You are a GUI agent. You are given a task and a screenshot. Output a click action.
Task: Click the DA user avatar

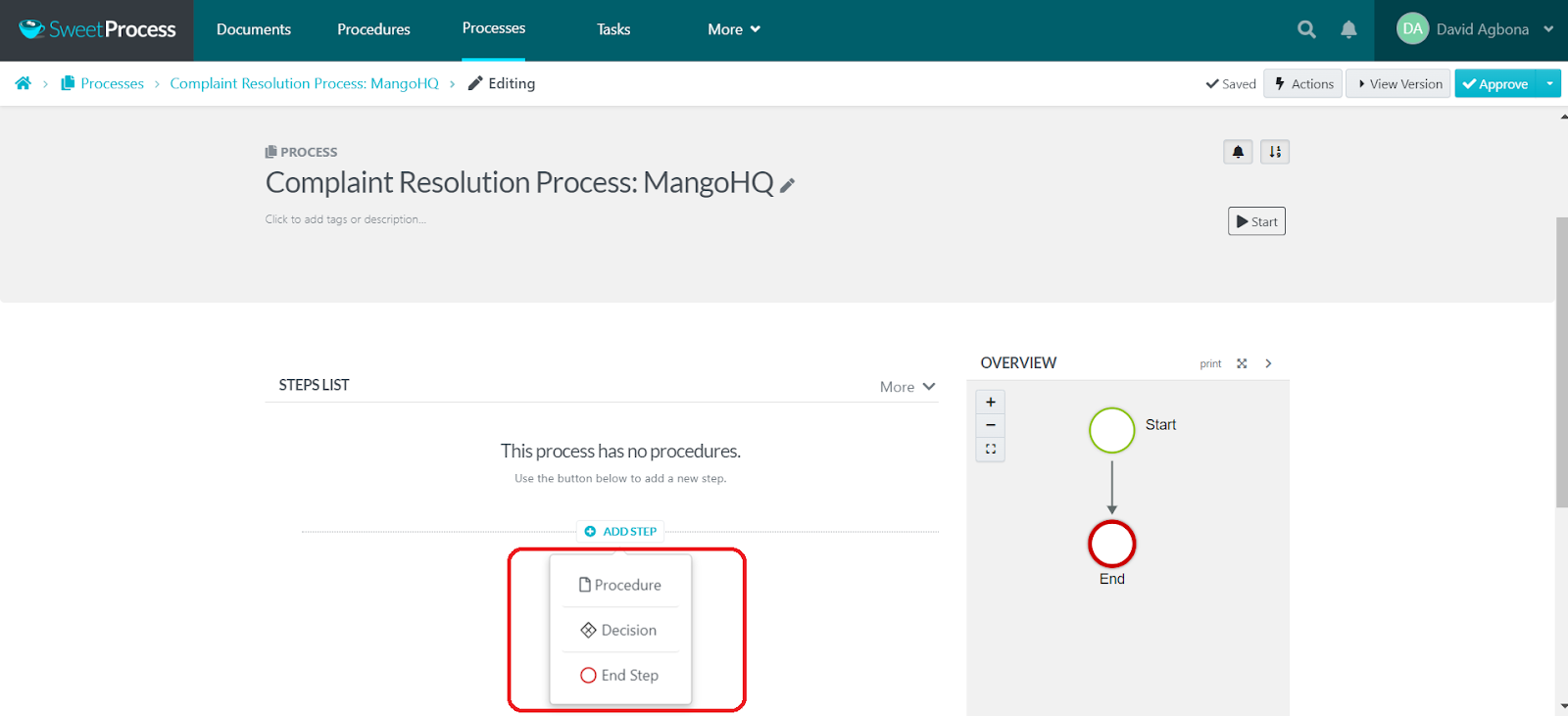(1412, 29)
